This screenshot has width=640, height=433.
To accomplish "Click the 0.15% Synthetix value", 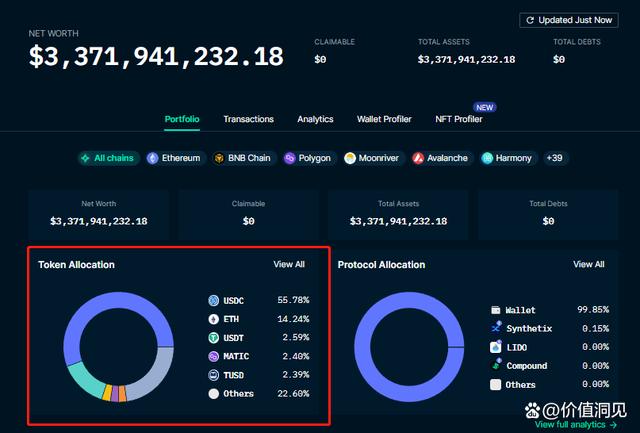I will click(x=596, y=329).
